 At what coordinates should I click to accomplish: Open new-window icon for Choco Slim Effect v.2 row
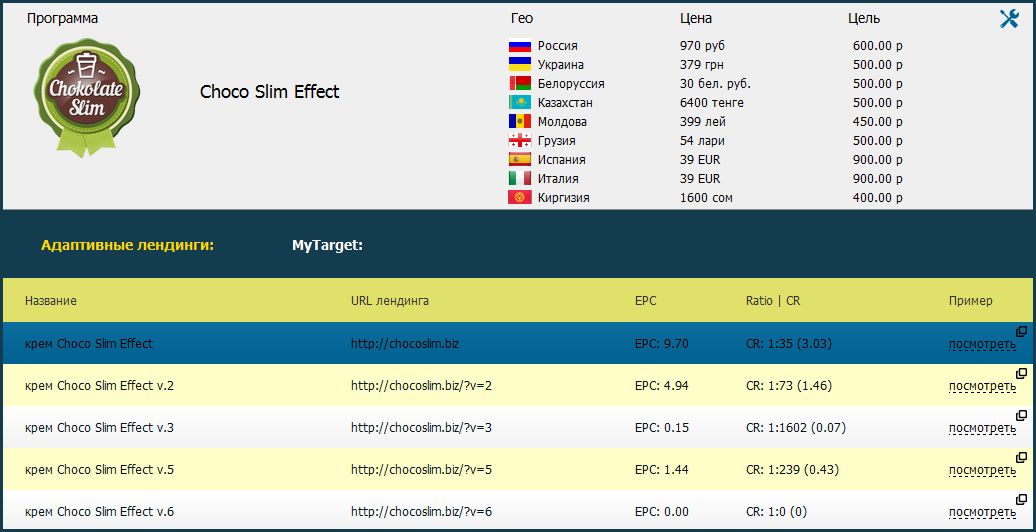point(1021,373)
